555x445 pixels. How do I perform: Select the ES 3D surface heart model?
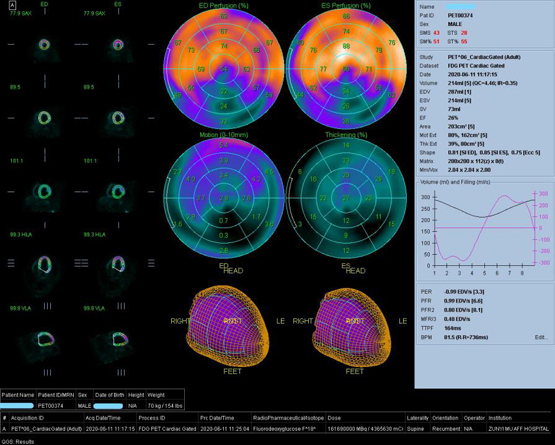point(351,321)
